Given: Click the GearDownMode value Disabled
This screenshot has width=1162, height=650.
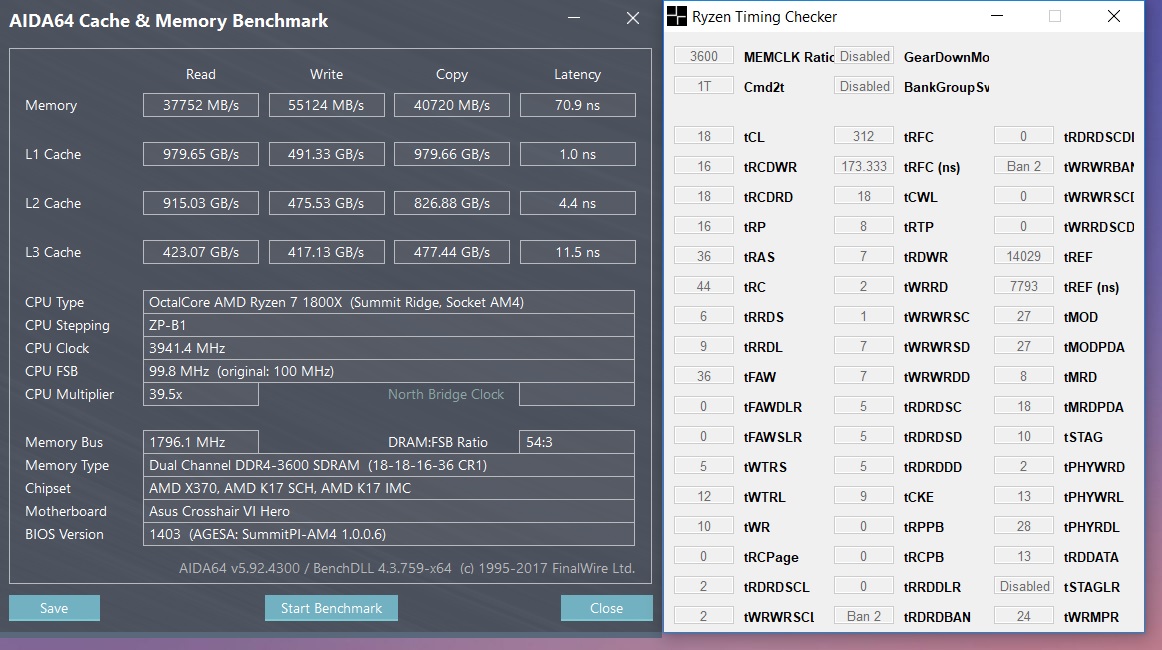Looking at the screenshot, I should point(864,56).
